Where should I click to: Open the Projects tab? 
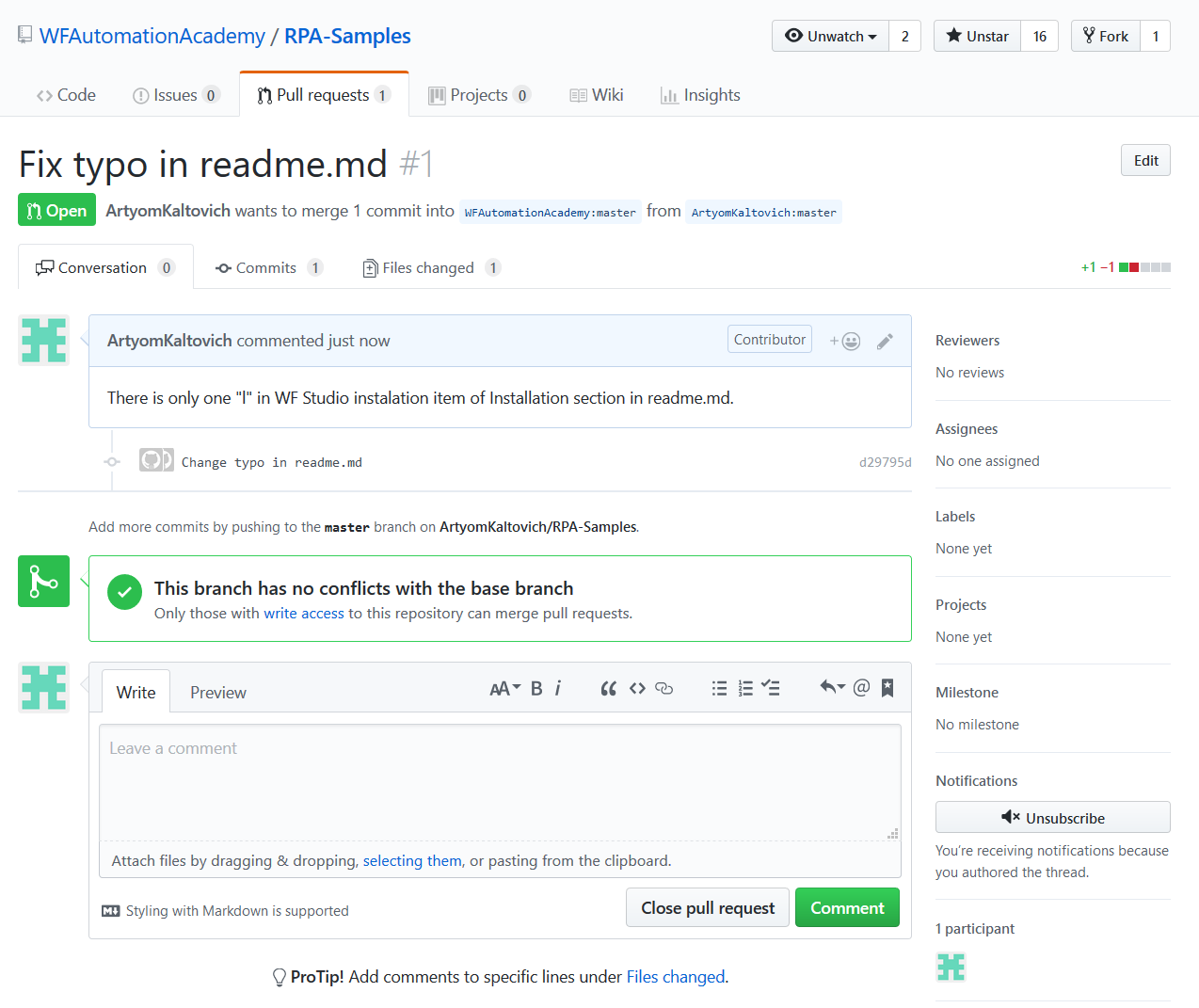[x=479, y=95]
